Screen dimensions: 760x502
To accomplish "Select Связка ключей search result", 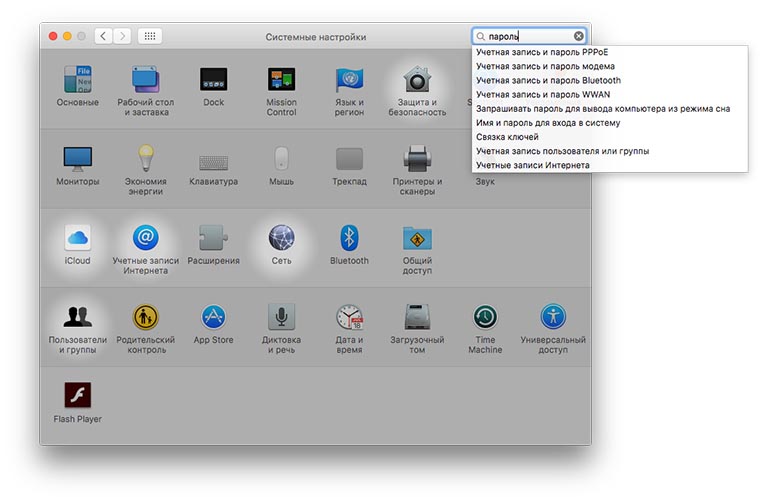I will 610,137.
